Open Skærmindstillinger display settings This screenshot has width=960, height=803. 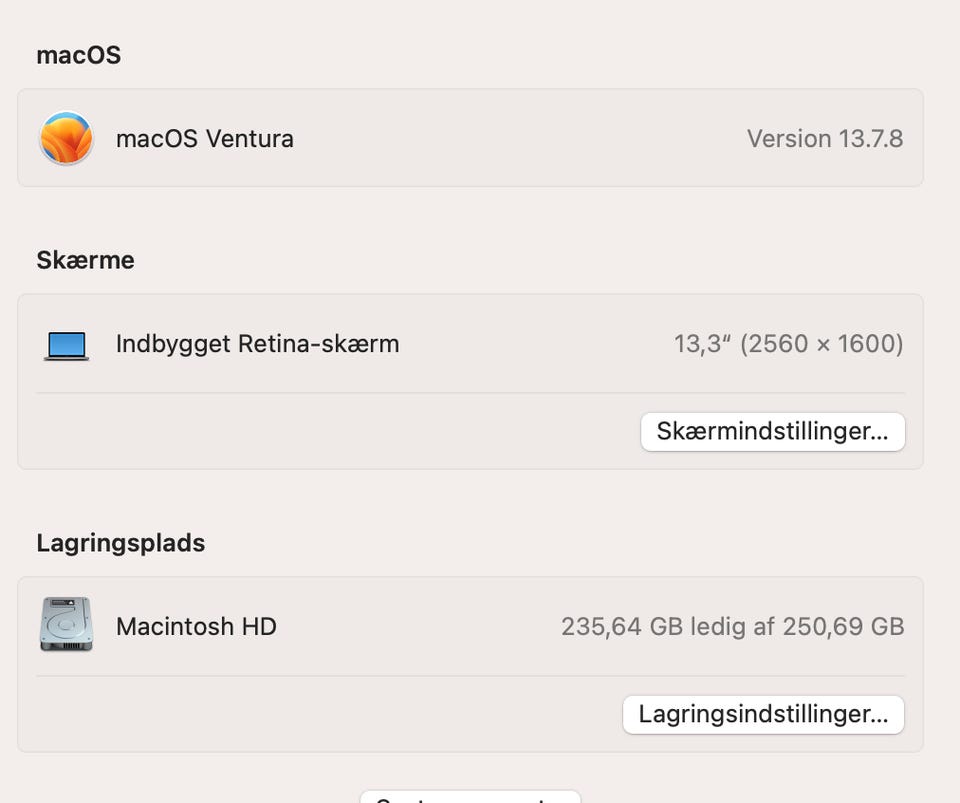click(772, 432)
